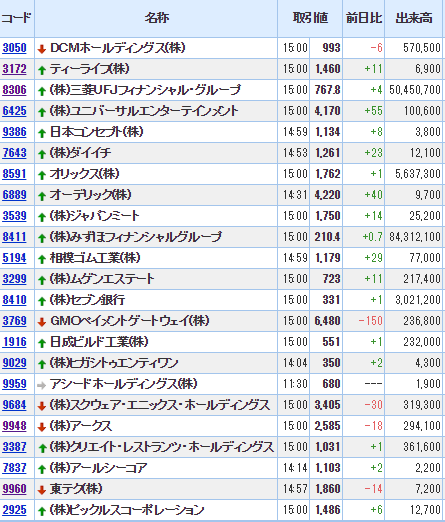Screen dimensions: 445x522
Task: Click the change value -150
Action: (x=370, y=321)
